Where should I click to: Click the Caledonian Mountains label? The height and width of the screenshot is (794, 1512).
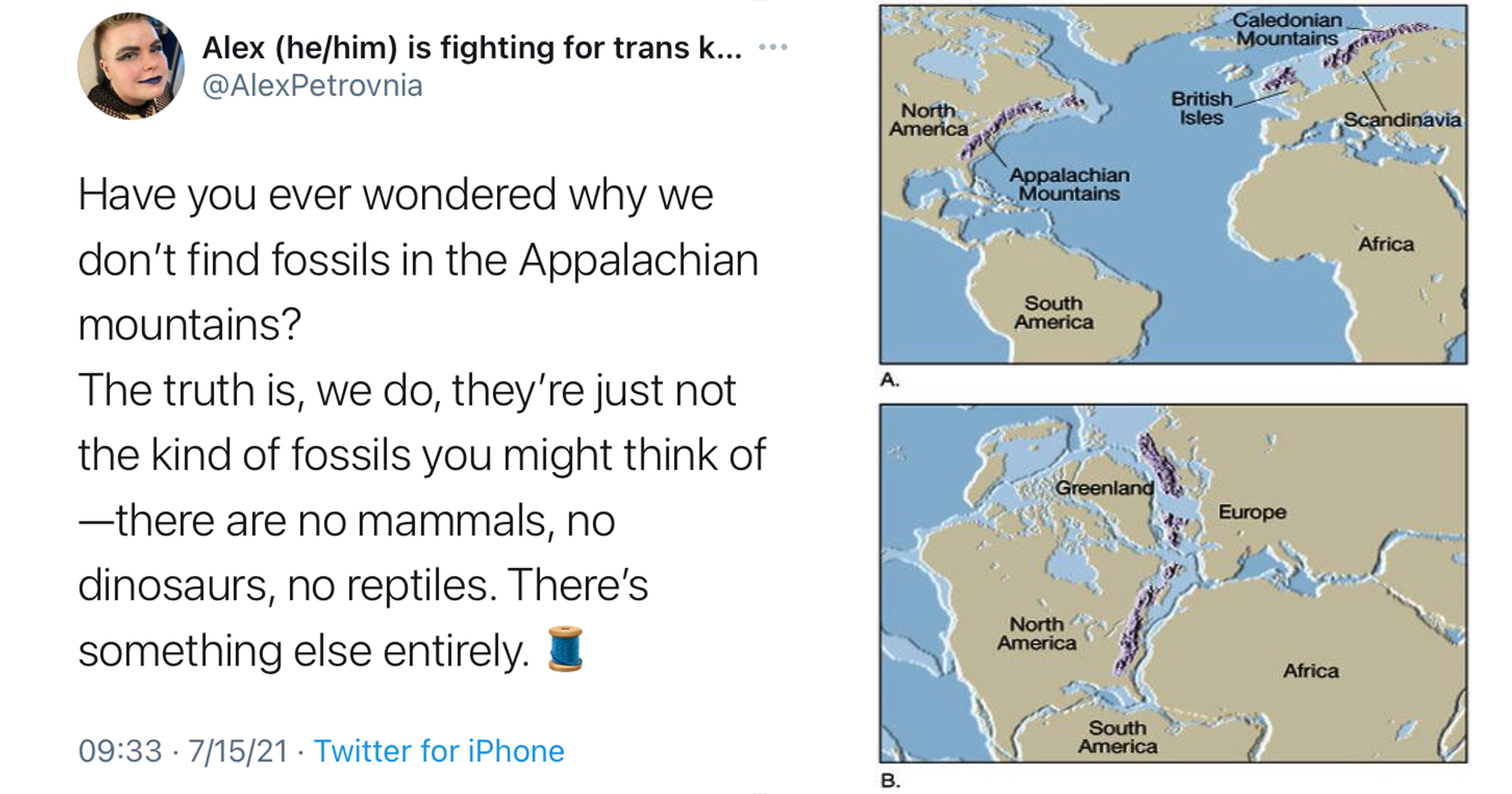pos(1287,29)
